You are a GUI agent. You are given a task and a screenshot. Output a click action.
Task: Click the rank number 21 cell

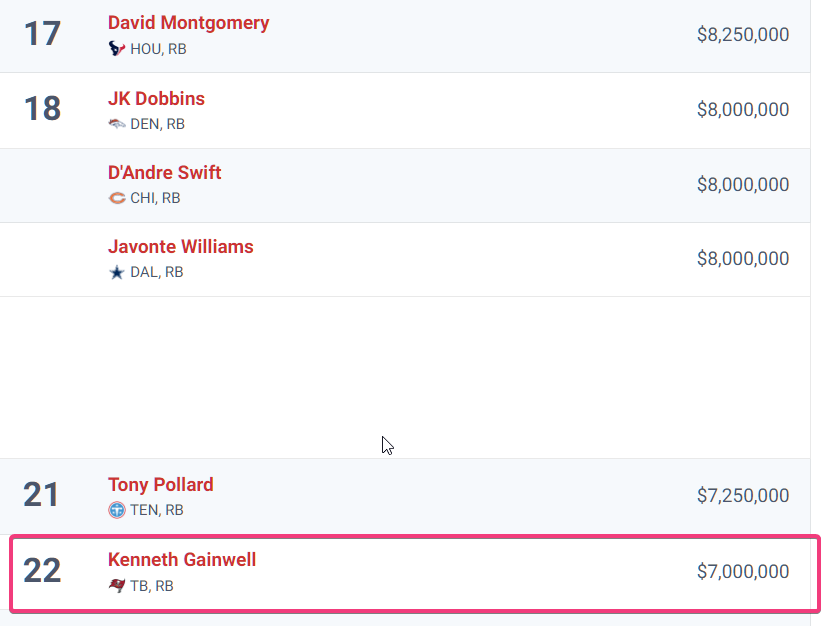click(41, 495)
